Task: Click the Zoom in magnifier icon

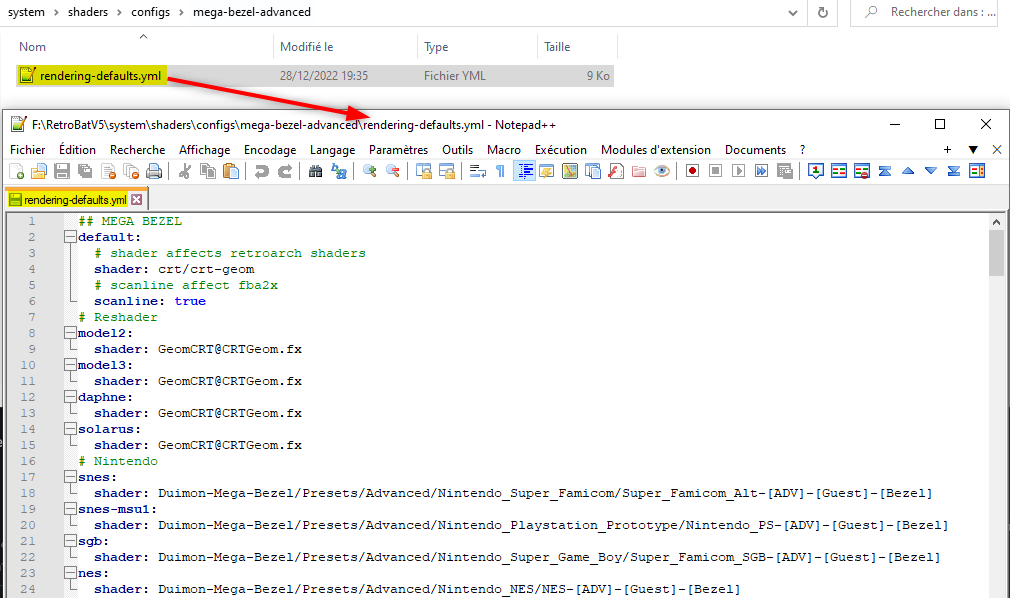Action: click(x=370, y=171)
